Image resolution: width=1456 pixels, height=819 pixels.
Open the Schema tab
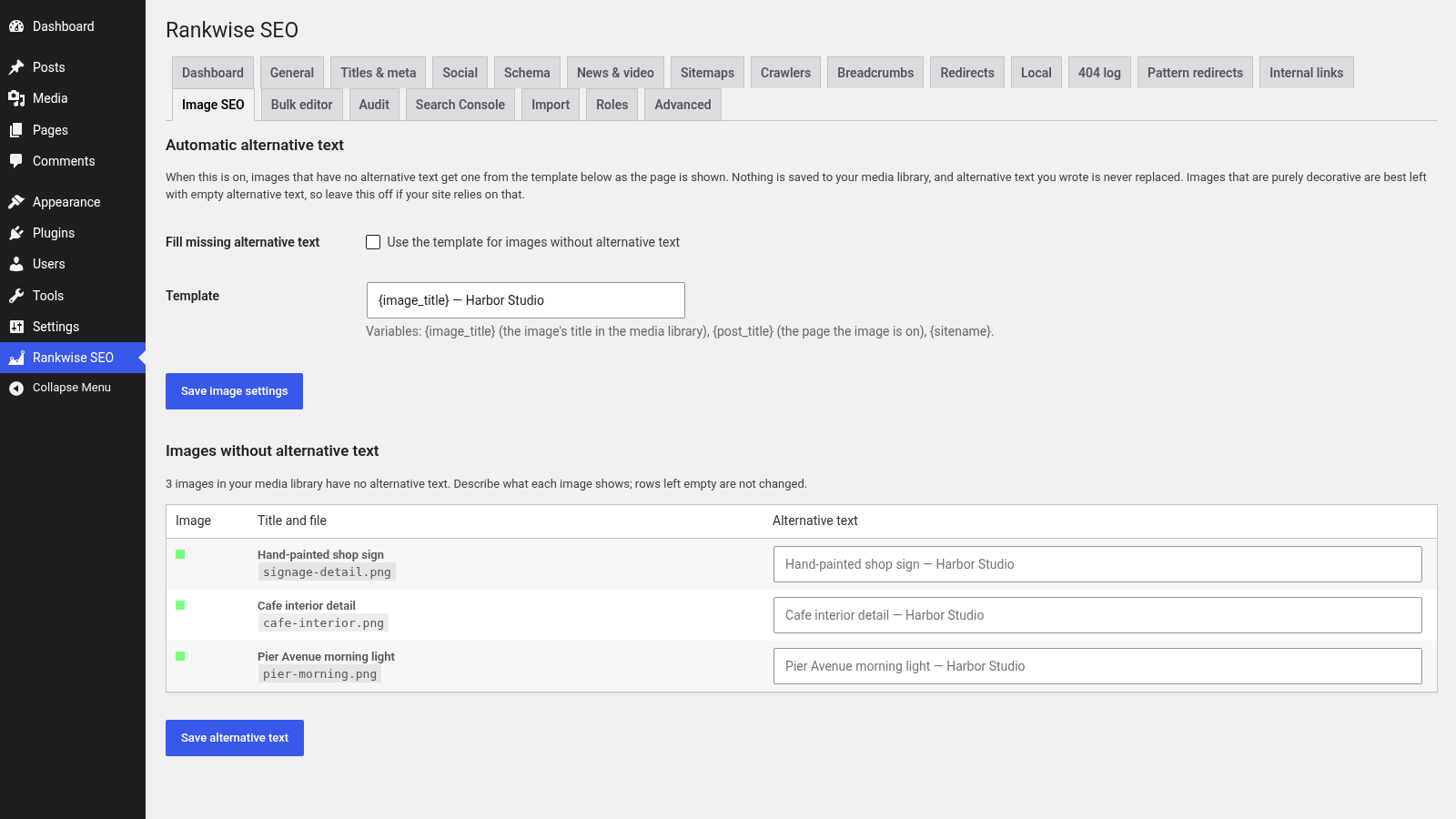[x=527, y=73]
